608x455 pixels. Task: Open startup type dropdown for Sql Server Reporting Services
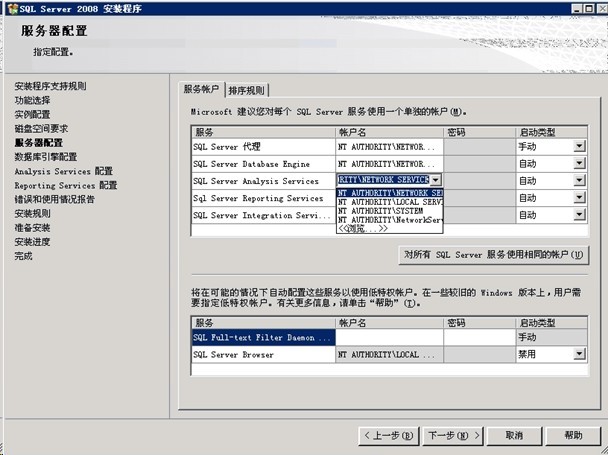coord(579,197)
